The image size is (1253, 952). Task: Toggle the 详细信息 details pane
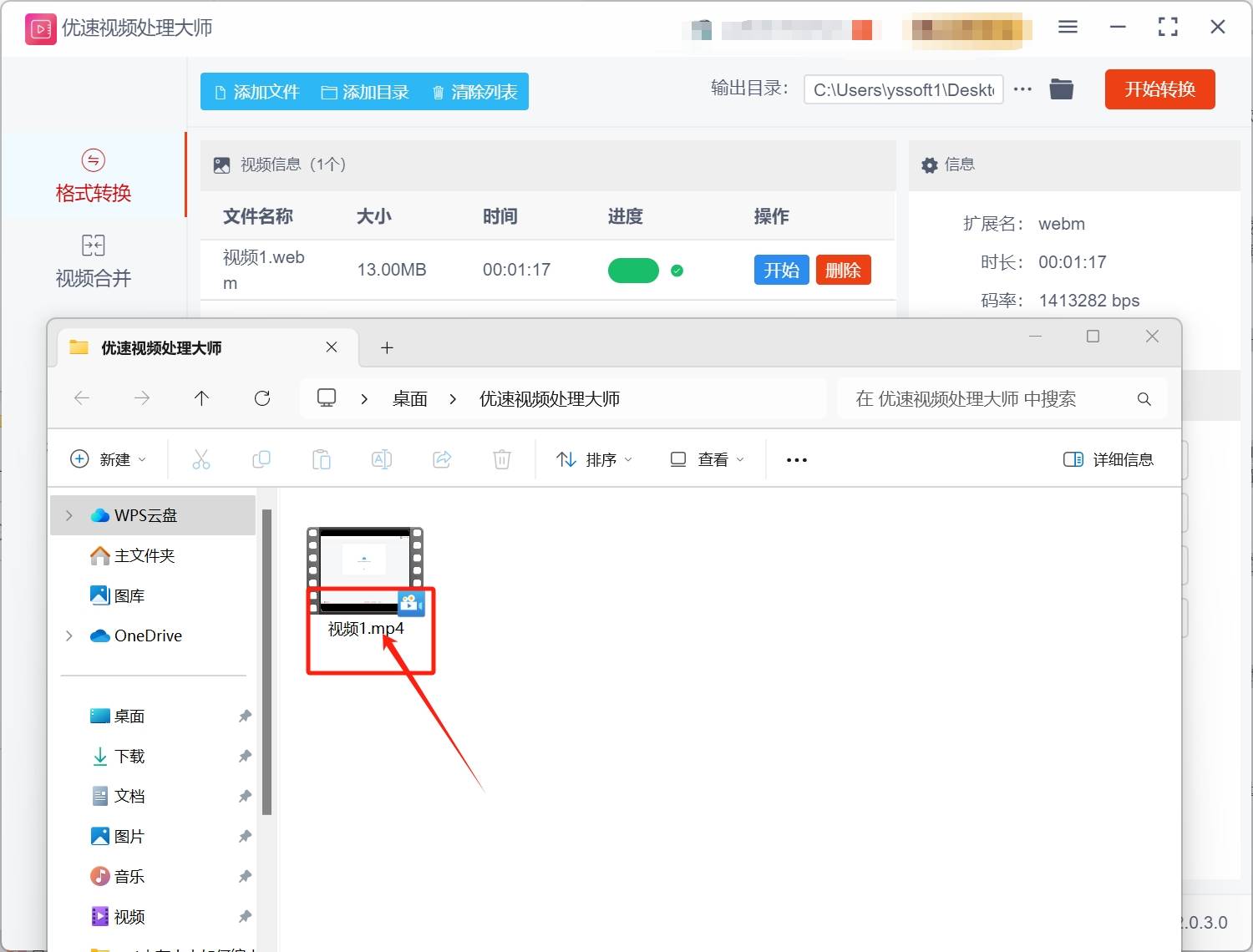point(1108,459)
